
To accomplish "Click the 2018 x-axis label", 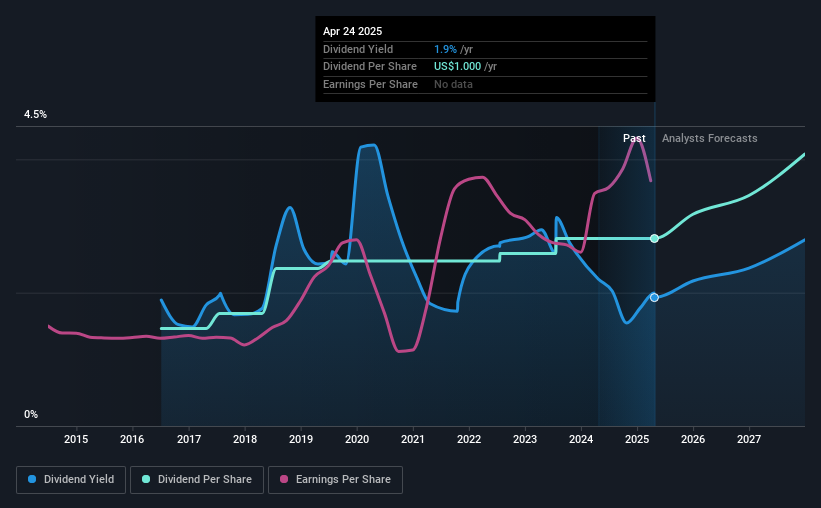I will click(x=245, y=439).
